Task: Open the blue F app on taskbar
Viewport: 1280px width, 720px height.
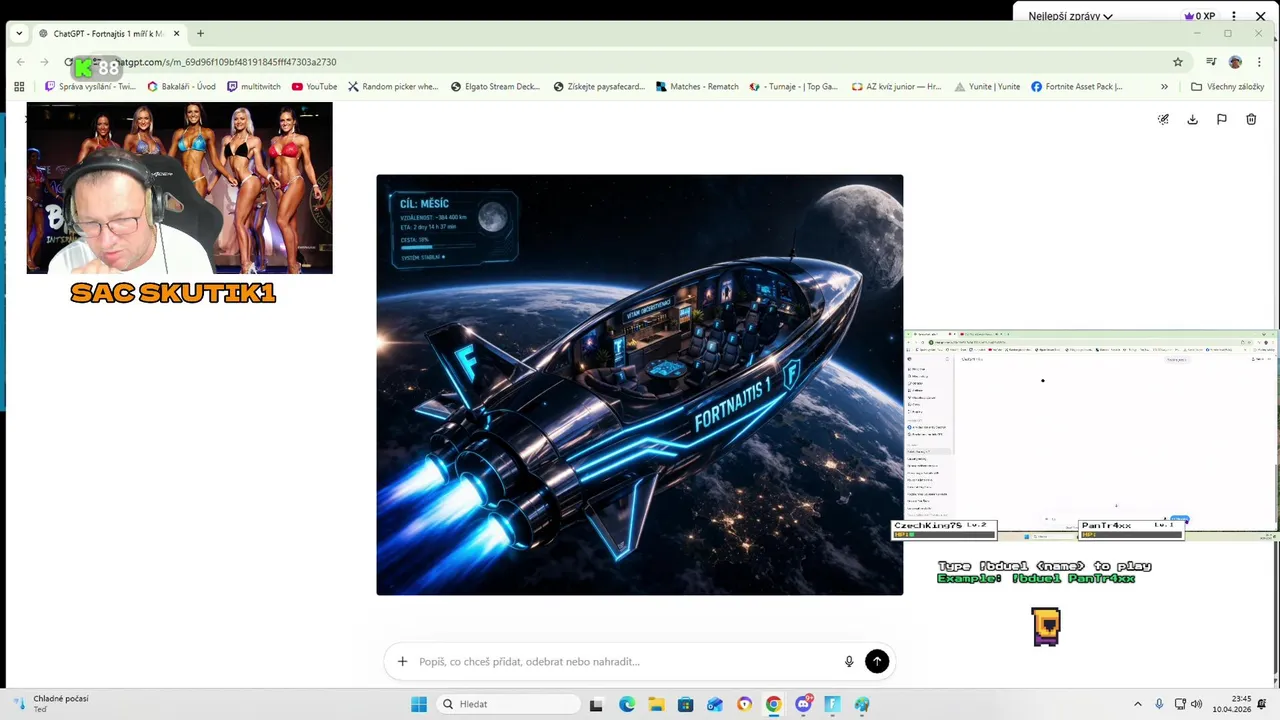Action: tap(832, 704)
